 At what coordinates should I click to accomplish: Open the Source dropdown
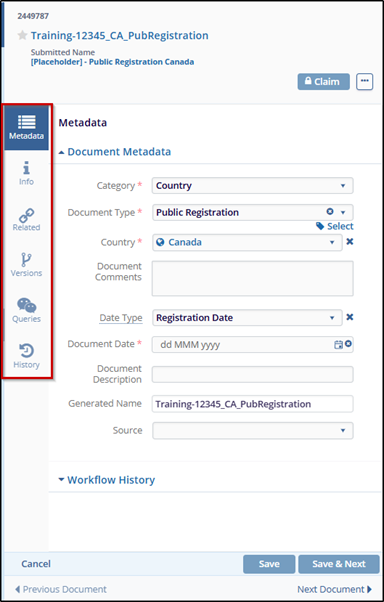click(x=252, y=430)
